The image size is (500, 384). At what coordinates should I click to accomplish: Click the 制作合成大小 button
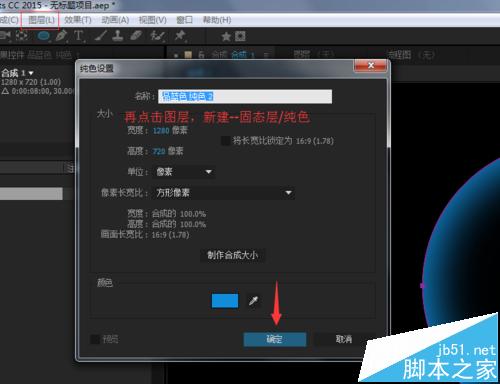point(232,255)
